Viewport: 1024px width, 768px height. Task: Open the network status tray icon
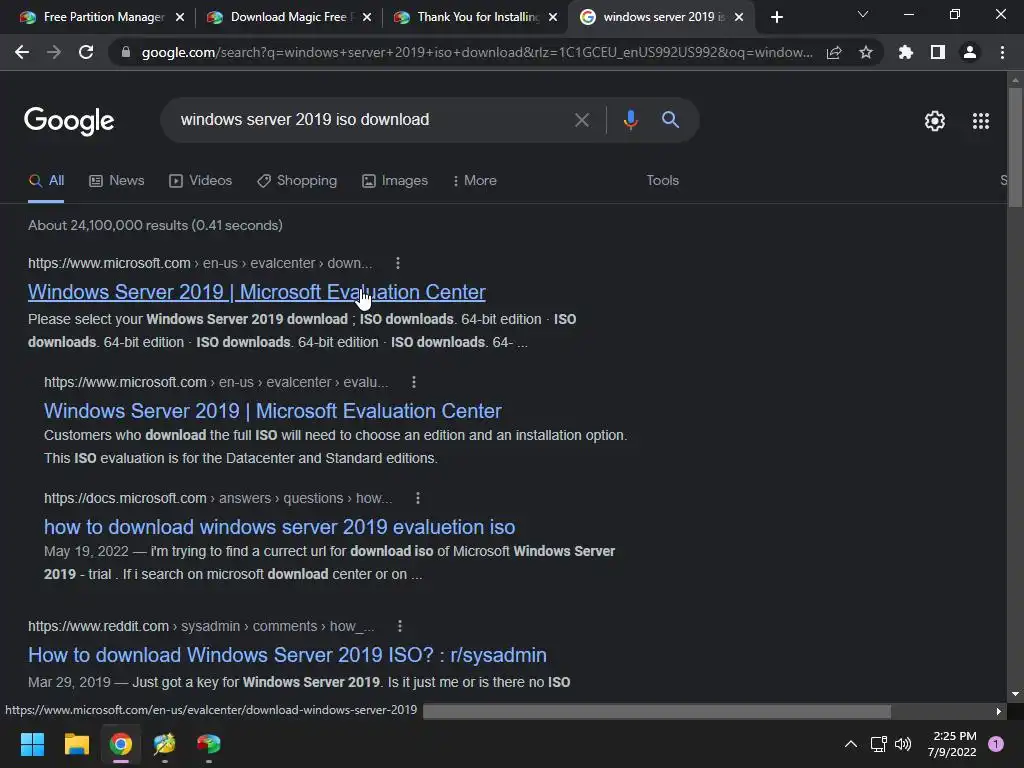point(878,744)
